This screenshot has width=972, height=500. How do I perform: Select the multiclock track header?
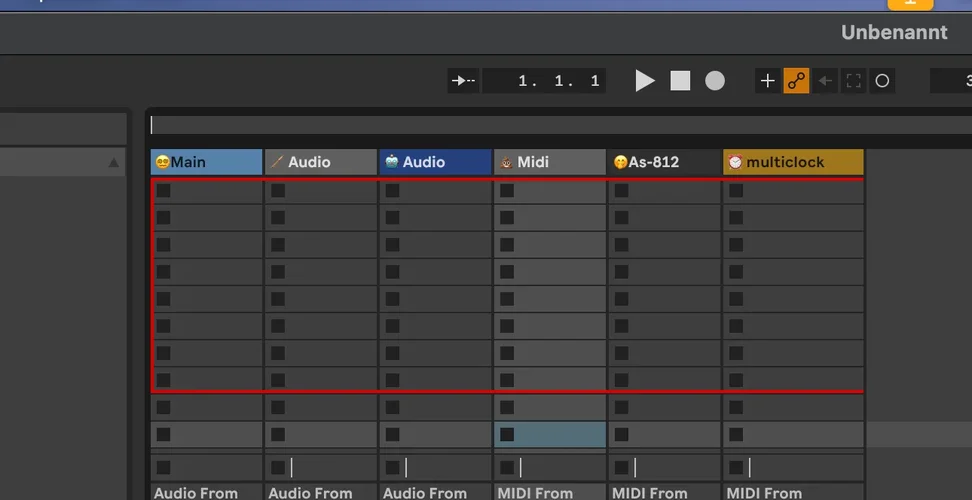pos(793,162)
